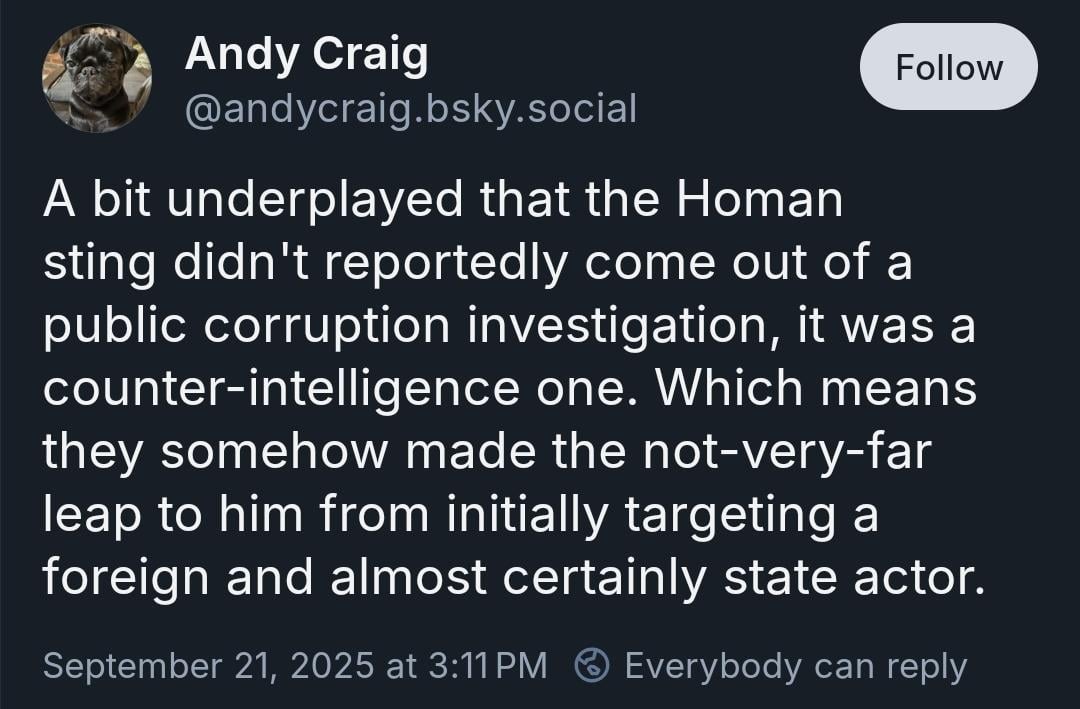Click the phrase 'almost certainly' in post
The width and height of the screenshot is (1080, 709).
pos(518,577)
